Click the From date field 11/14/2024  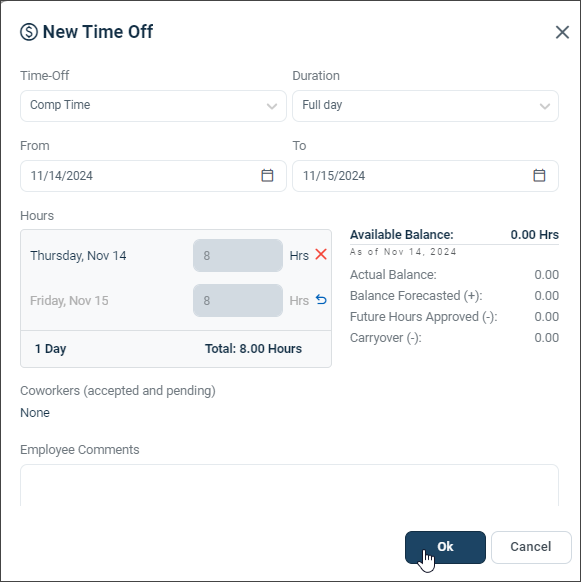click(153, 176)
